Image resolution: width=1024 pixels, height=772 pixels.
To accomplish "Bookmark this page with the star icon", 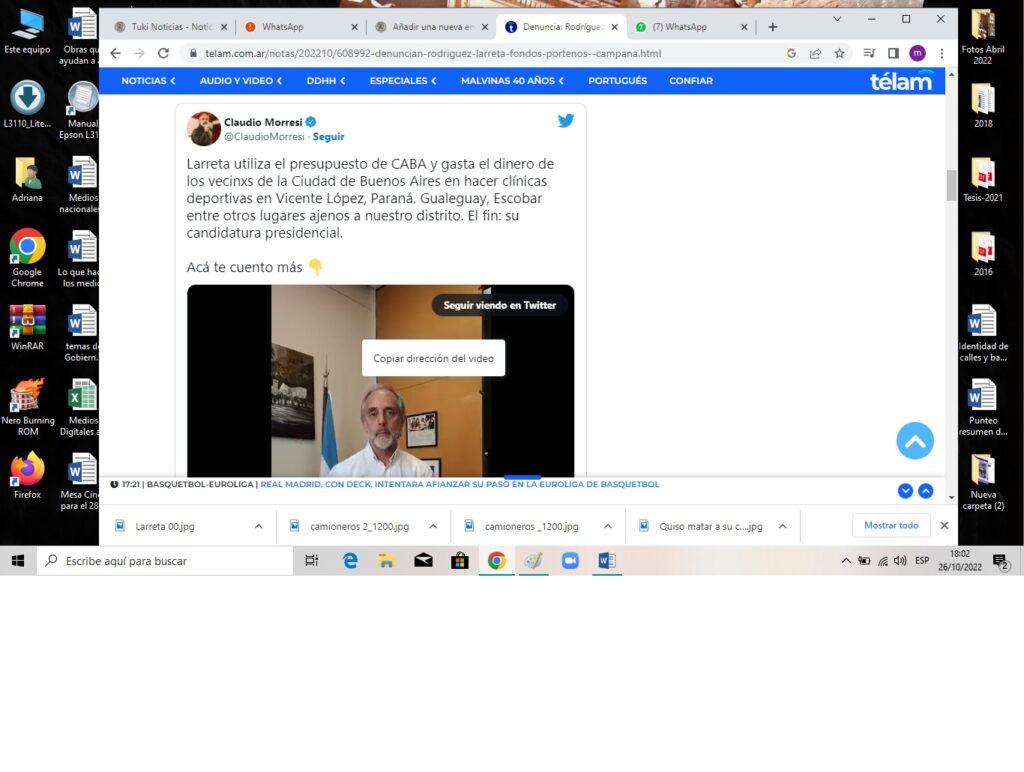I will click(x=840, y=53).
